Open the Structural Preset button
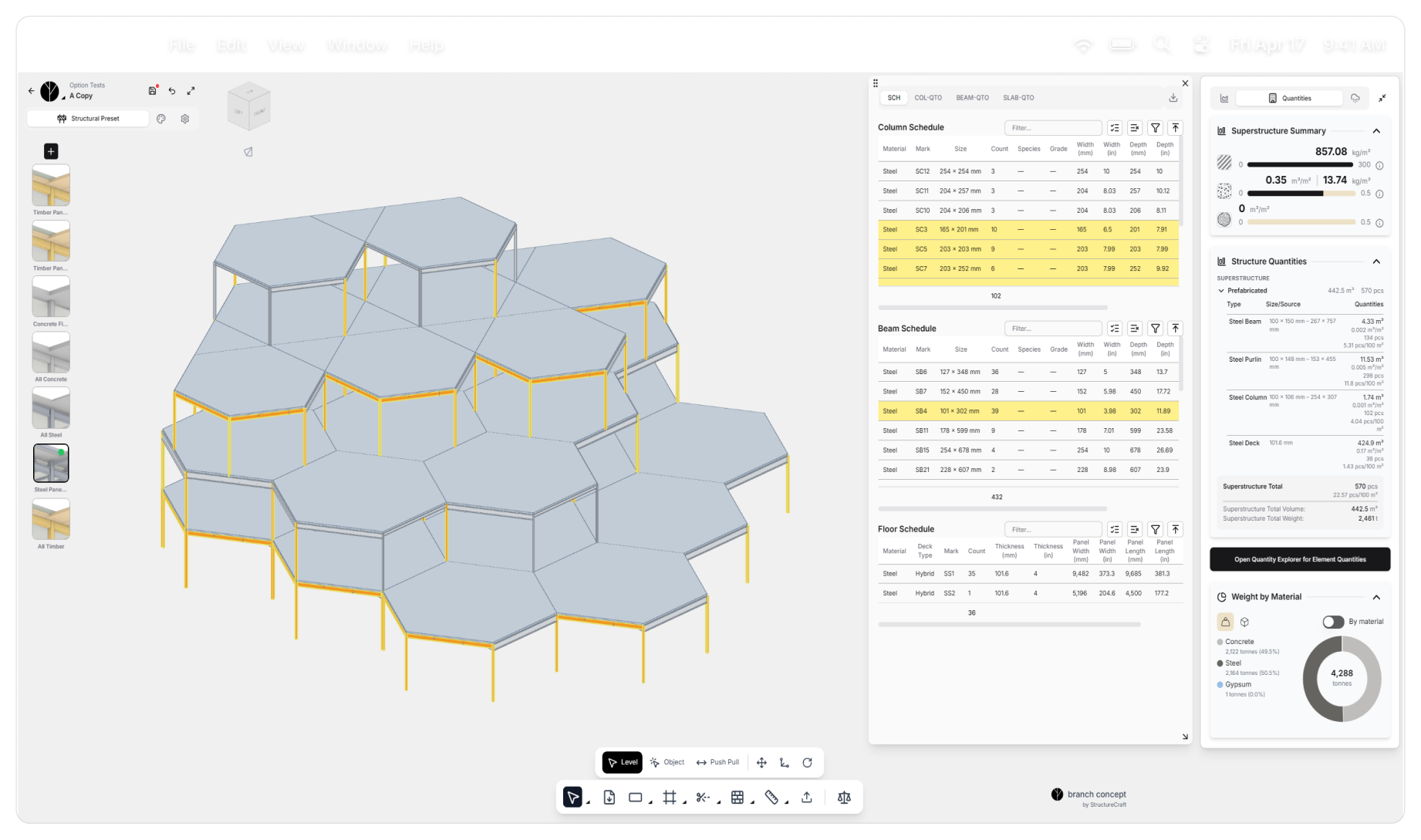The width and height of the screenshot is (1421, 840). 88,119
